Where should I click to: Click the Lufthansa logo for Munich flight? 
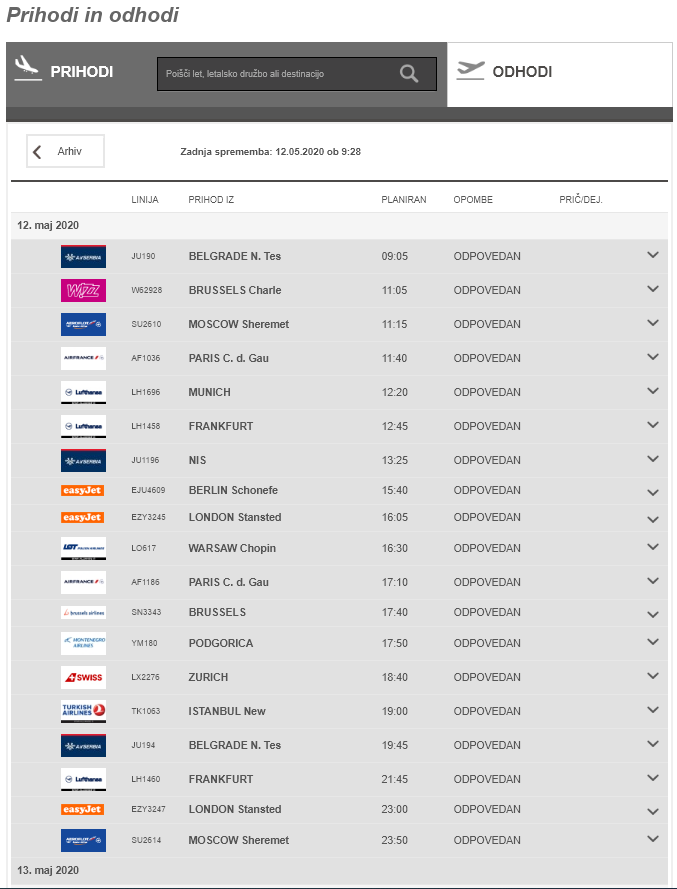[x=83, y=392]
